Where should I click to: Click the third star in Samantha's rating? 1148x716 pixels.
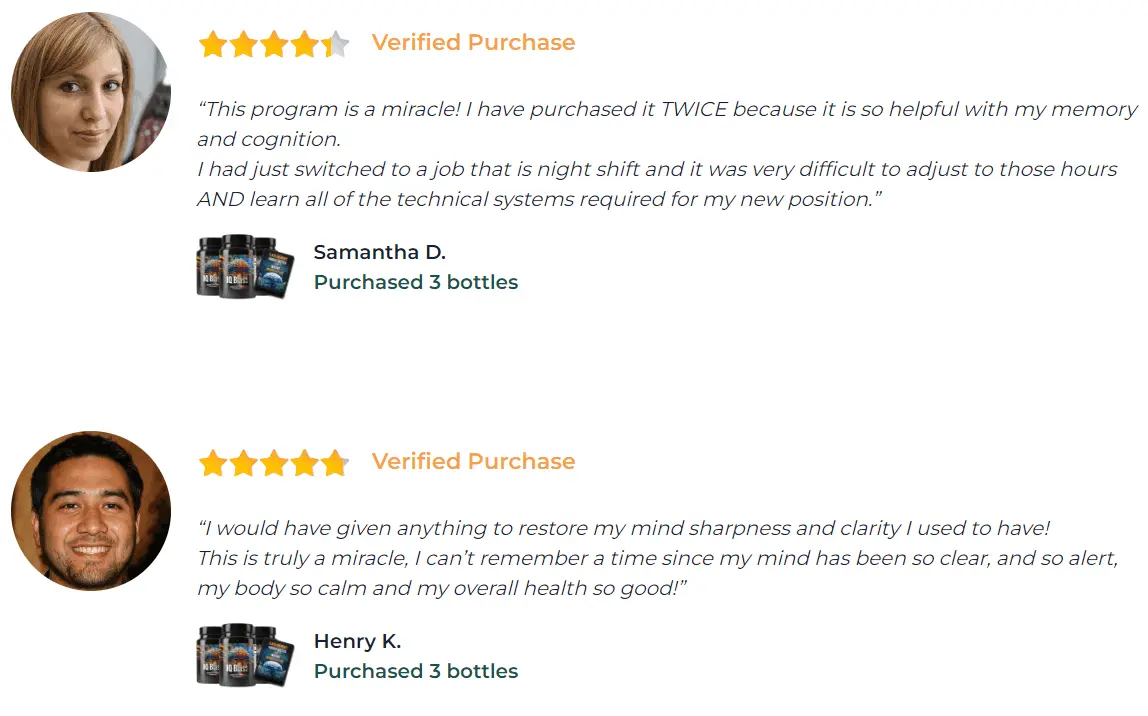(274, 44)
